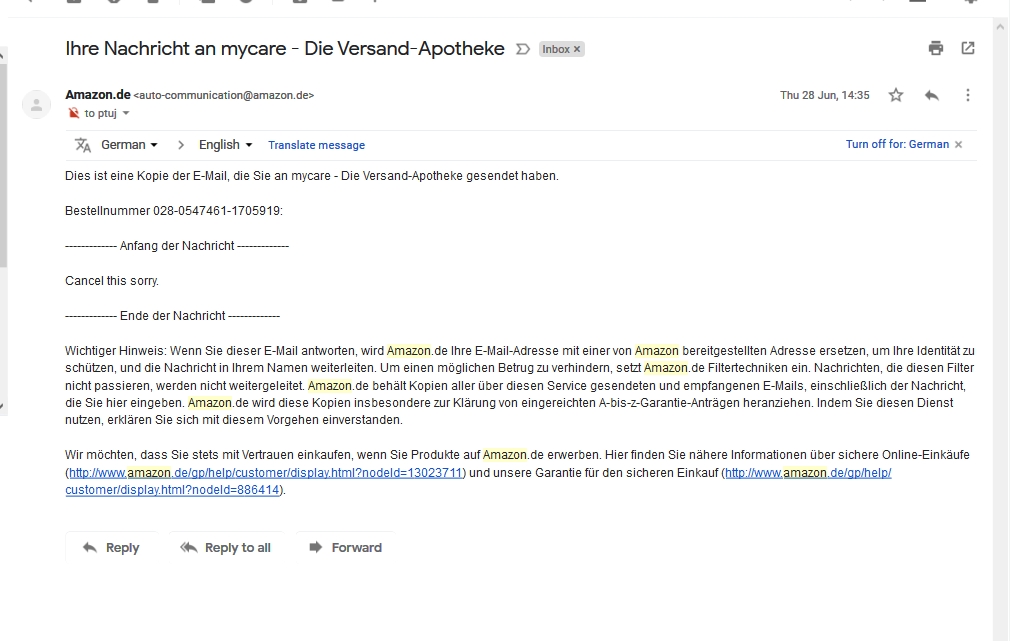Image resolution: width=1015 pixels, height=641 pixels.
Task: Click the sender's avatar picture
Action: coord(36,104)
